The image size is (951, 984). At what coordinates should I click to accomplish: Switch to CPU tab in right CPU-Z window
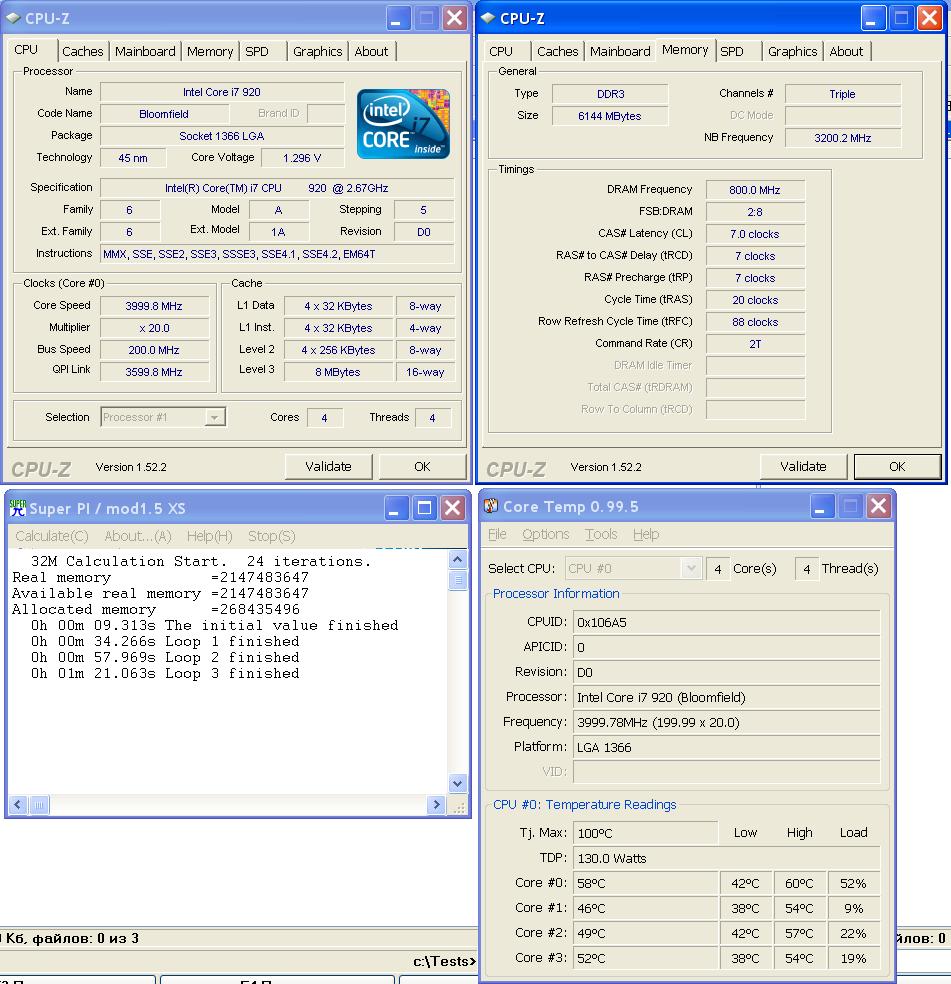coord(501,51)
